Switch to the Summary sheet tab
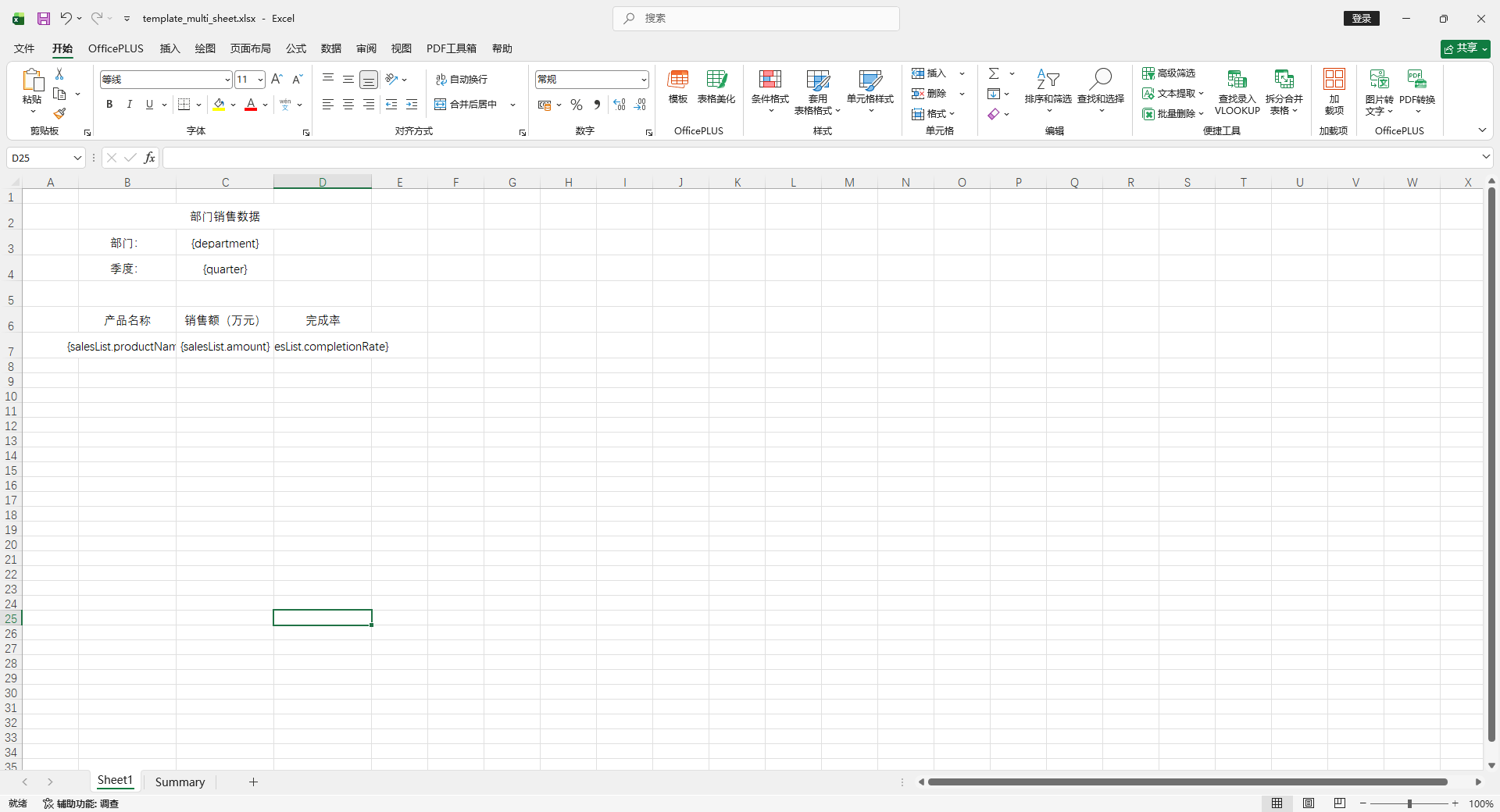1500x812 pixels. tap(180, 782)
